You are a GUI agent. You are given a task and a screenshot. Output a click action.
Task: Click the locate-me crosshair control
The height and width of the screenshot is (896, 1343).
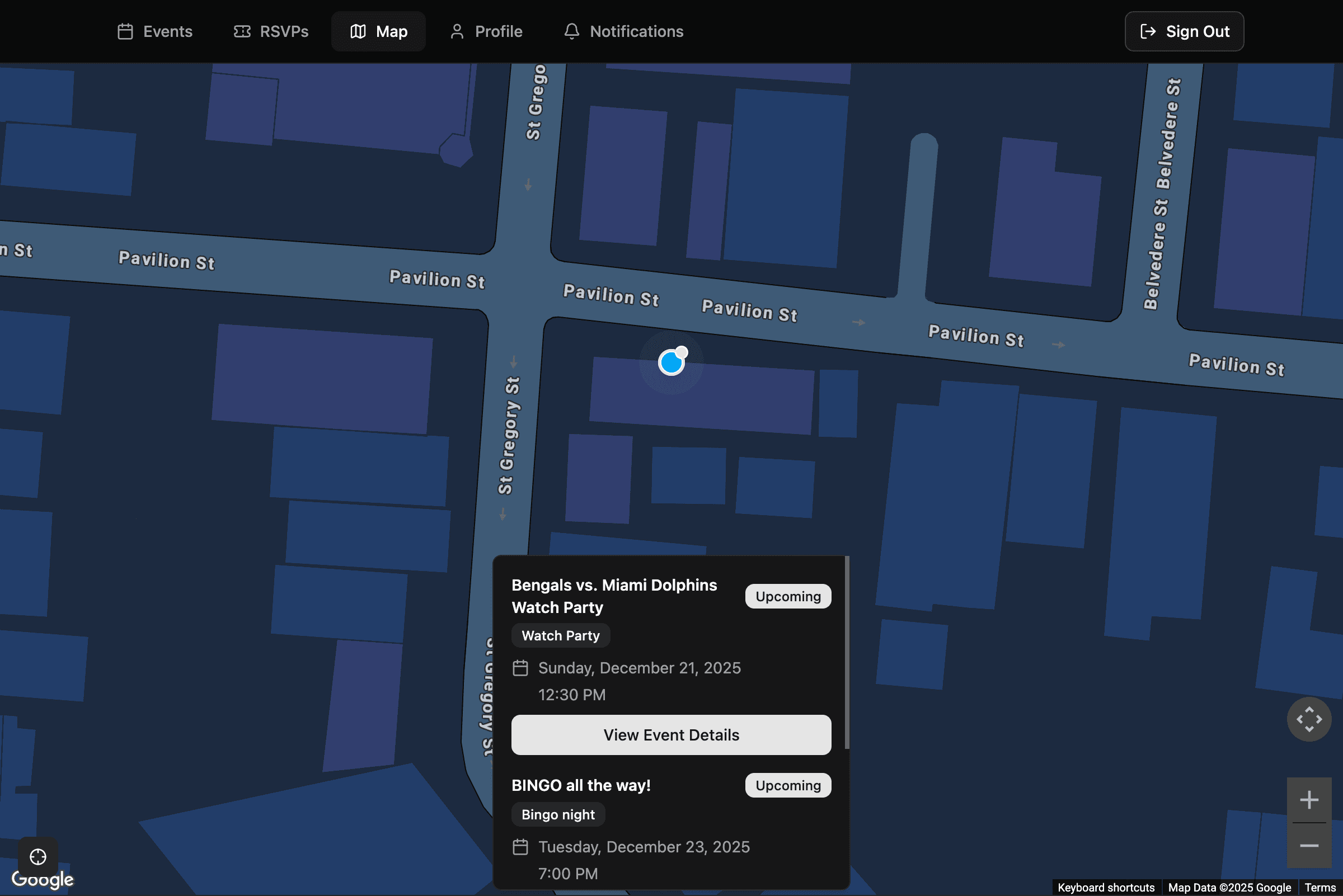37,857
